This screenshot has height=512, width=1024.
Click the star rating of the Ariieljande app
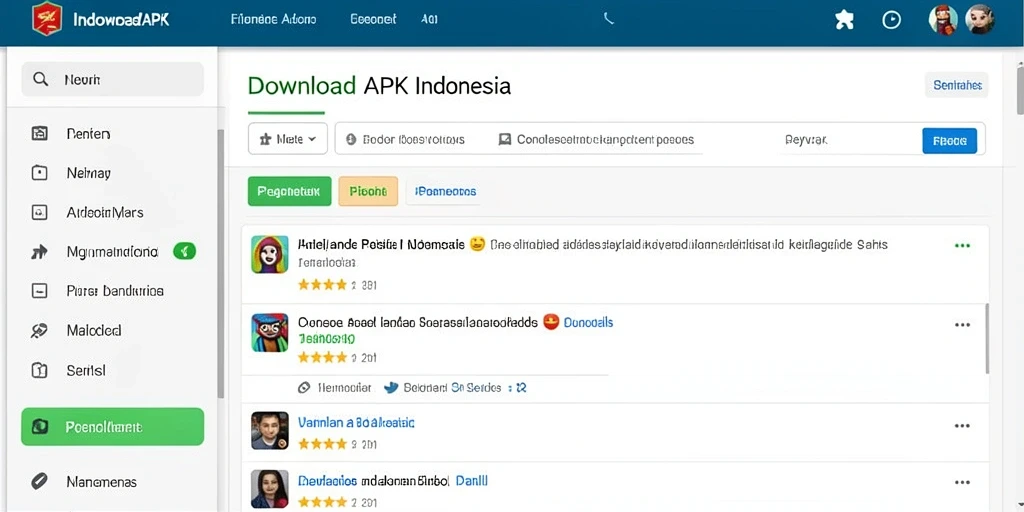[x=322, y=285]
